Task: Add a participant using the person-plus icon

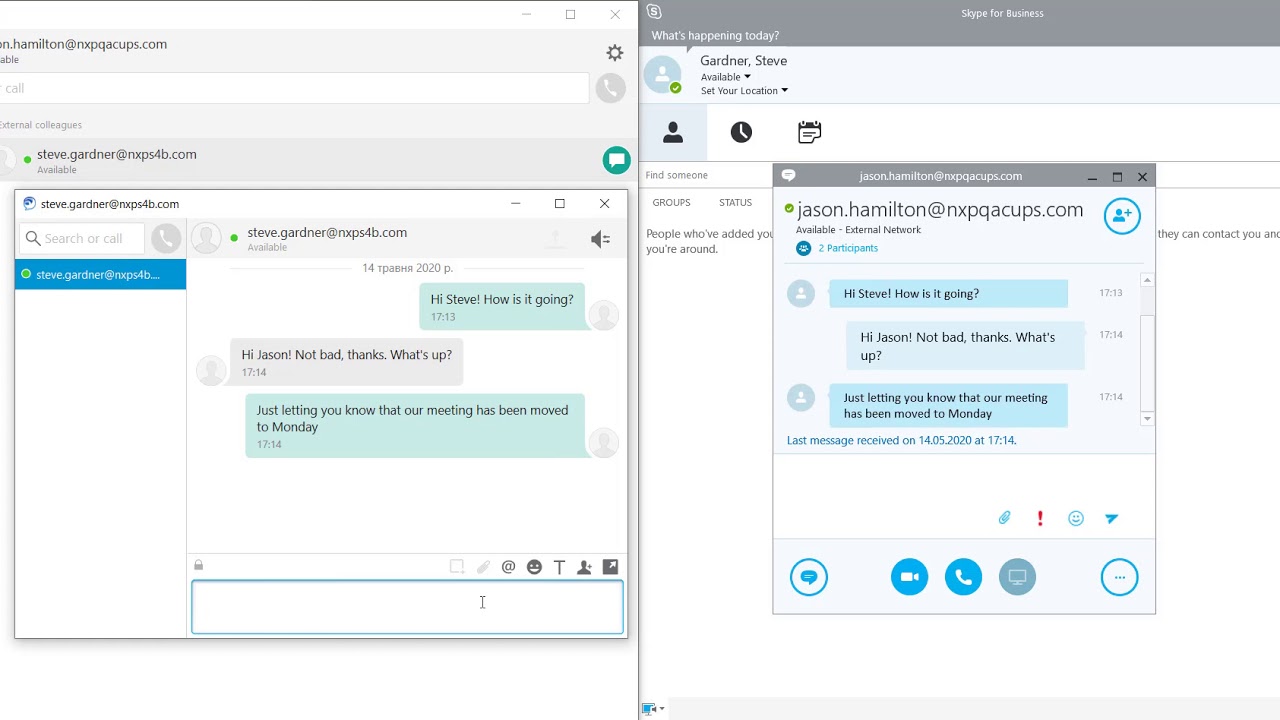Action: tap(585, 567)
